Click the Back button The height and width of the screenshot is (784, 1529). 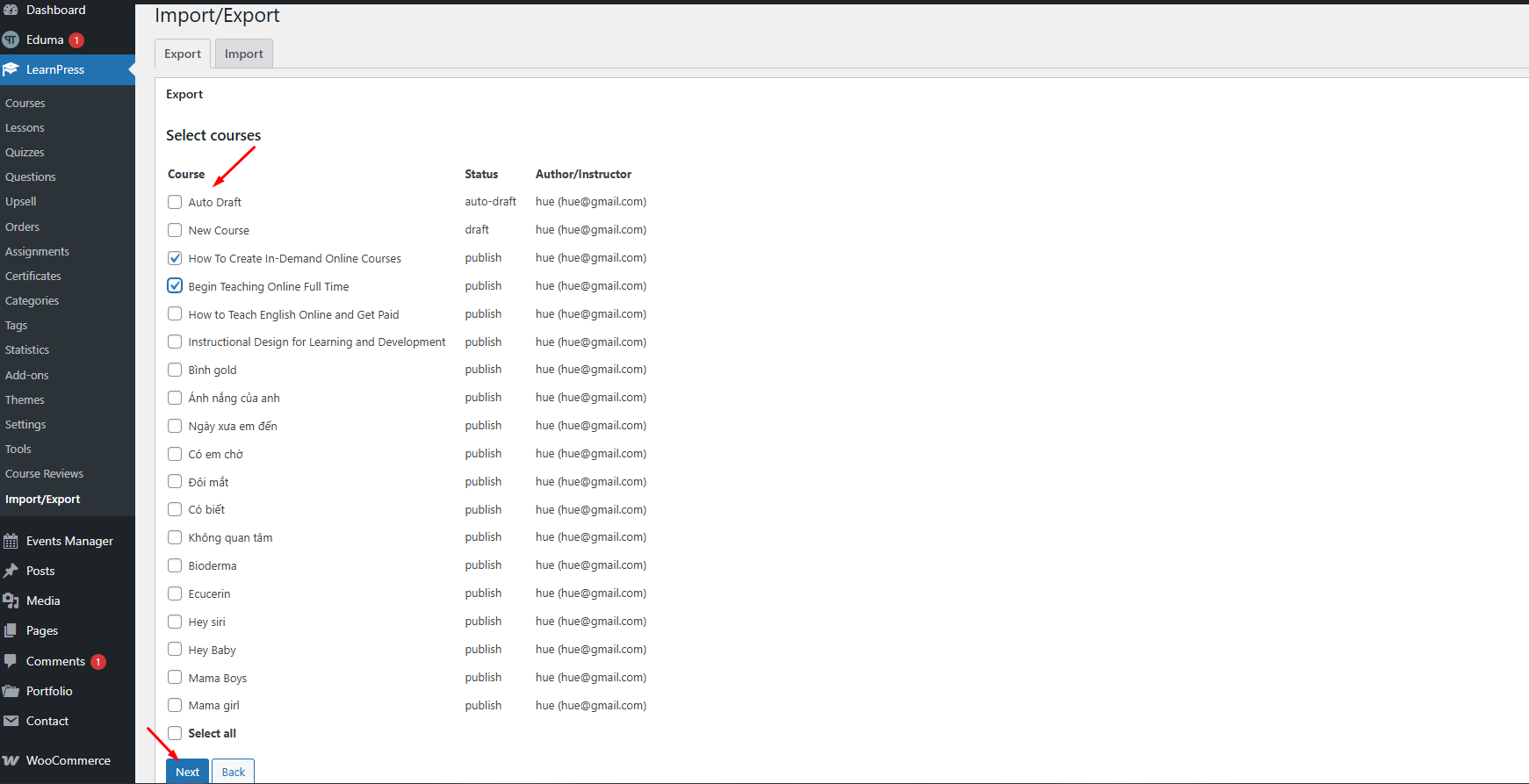point(234,772)
